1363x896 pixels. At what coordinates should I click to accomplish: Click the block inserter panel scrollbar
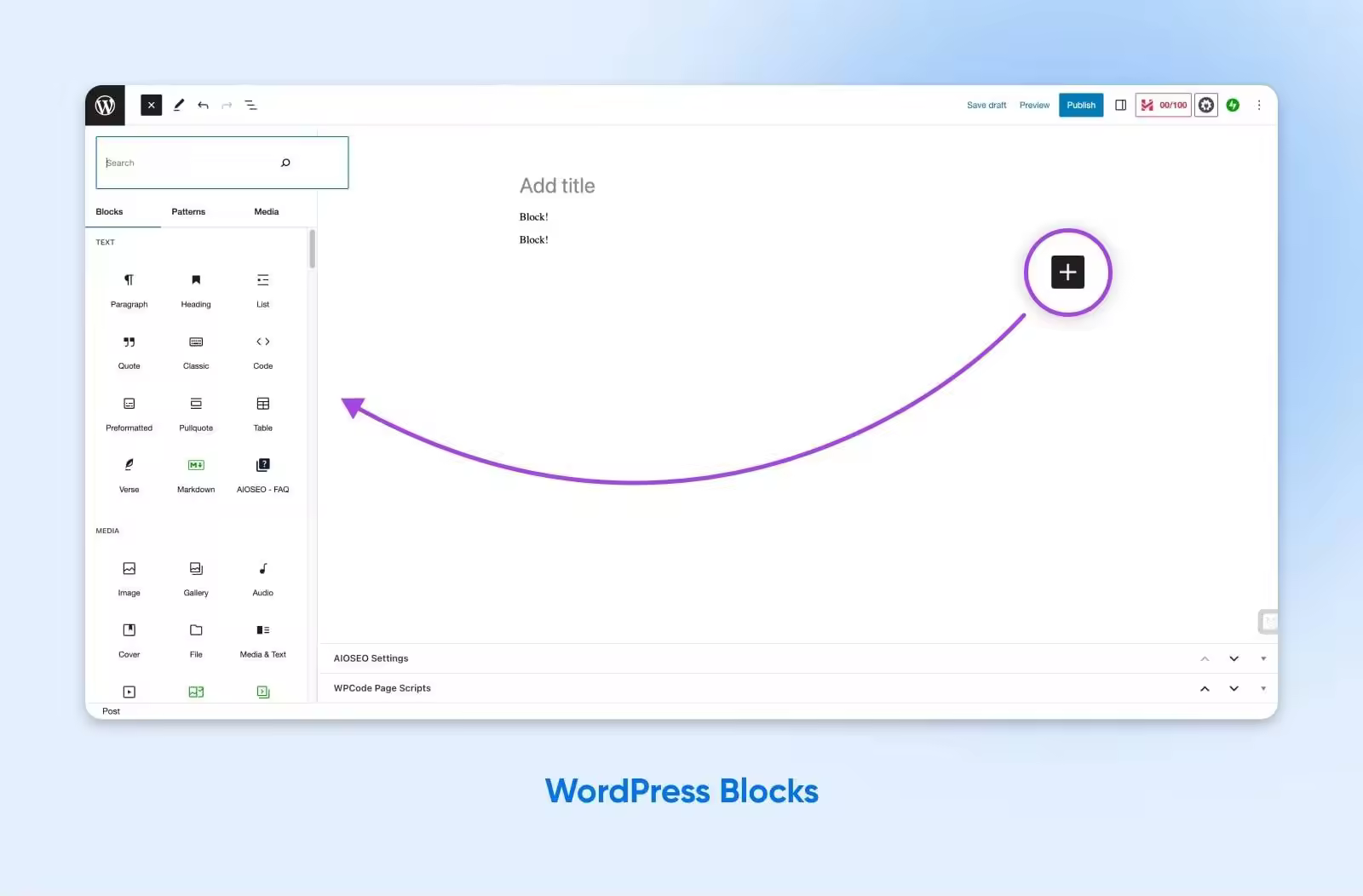tap(313, 249)
